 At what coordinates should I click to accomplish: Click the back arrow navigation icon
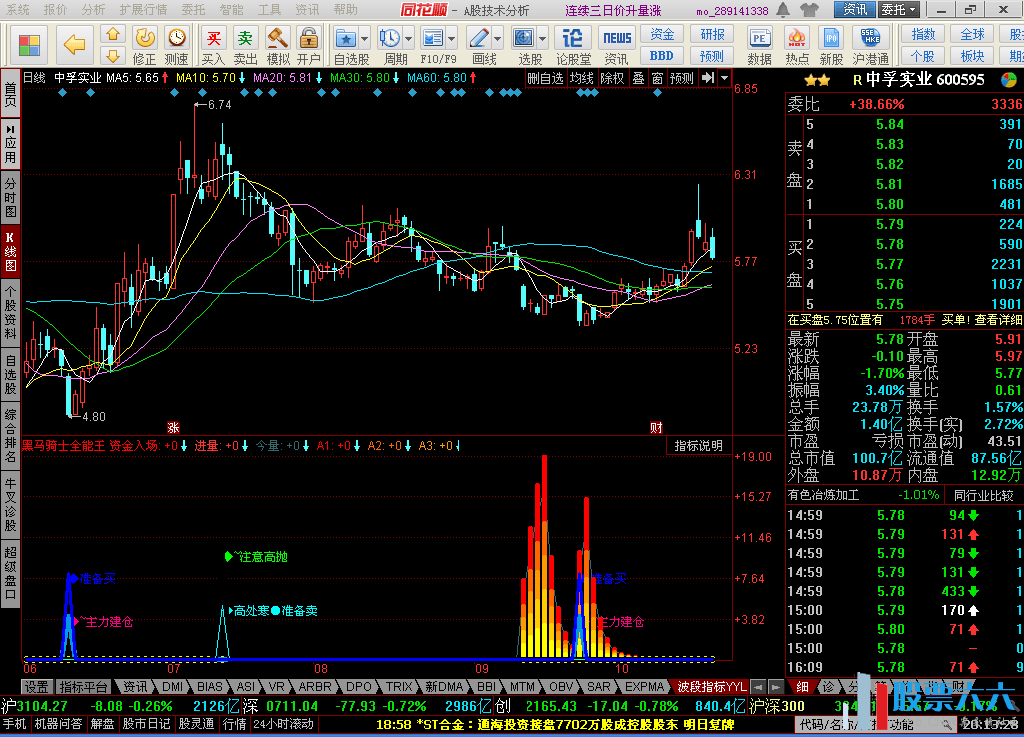[74, 44]
